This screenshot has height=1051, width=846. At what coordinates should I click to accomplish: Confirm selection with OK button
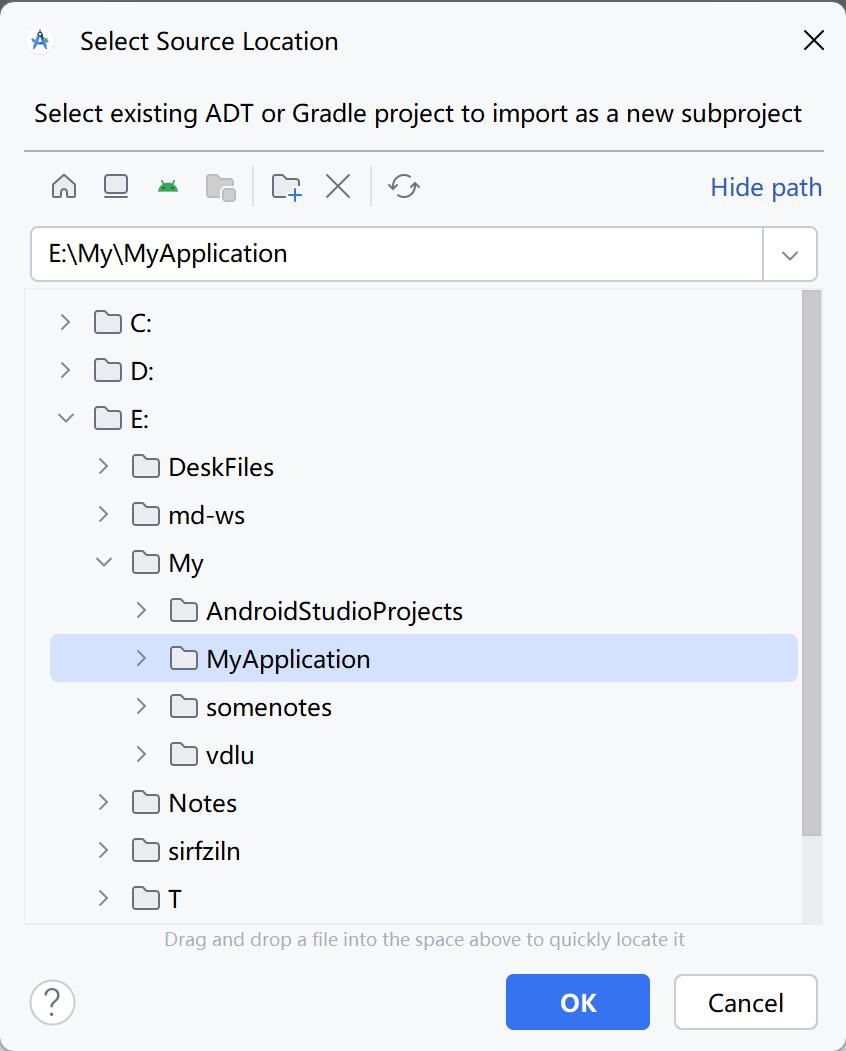tap(578, 1002)
